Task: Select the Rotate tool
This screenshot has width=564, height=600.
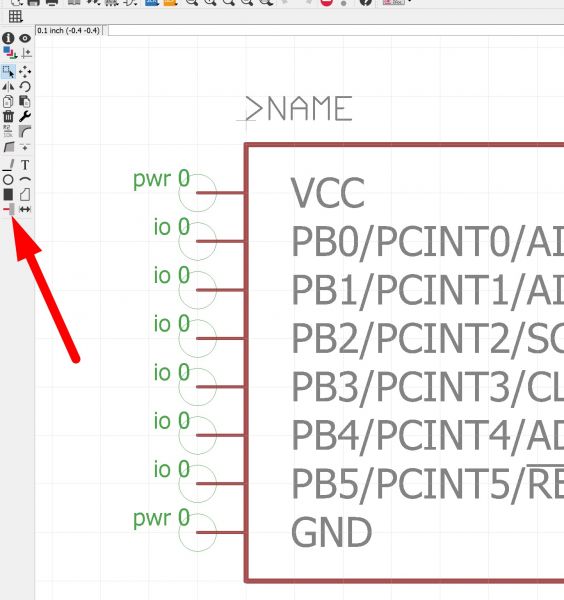Action: click(25, 86)
